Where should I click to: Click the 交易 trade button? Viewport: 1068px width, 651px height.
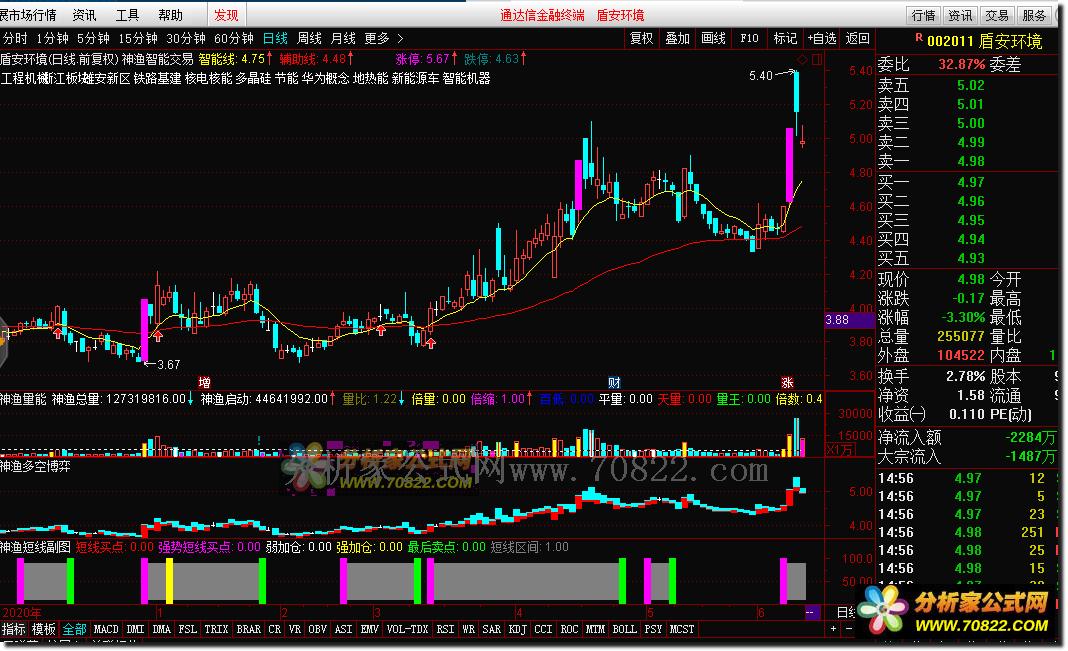click(997, 15)
